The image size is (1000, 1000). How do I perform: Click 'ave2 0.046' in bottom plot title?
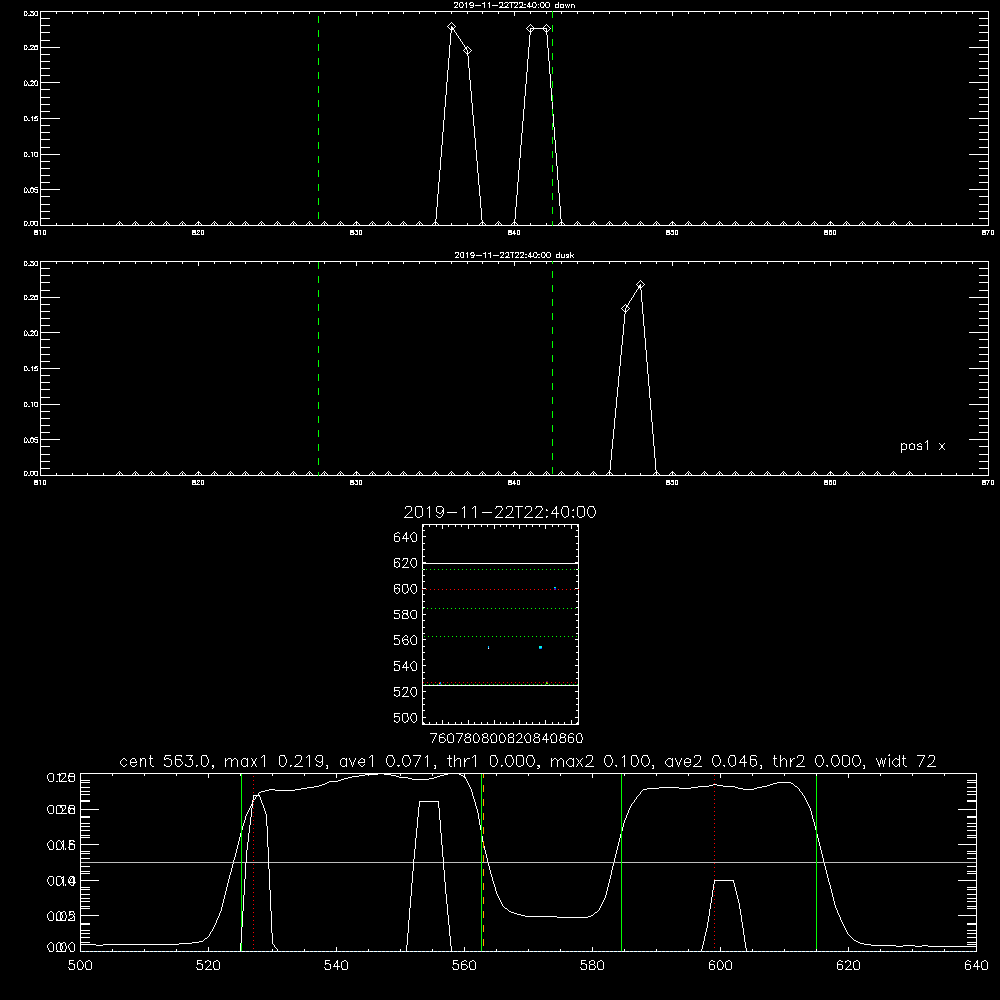coord(712,761)
